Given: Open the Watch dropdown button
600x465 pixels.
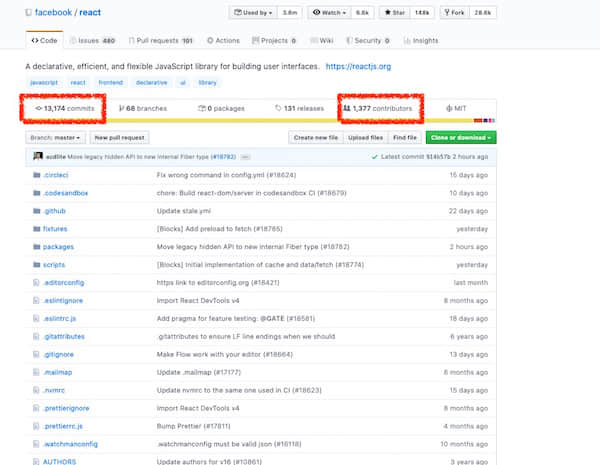Looking at the screenshot, I should tap(328, 13).
